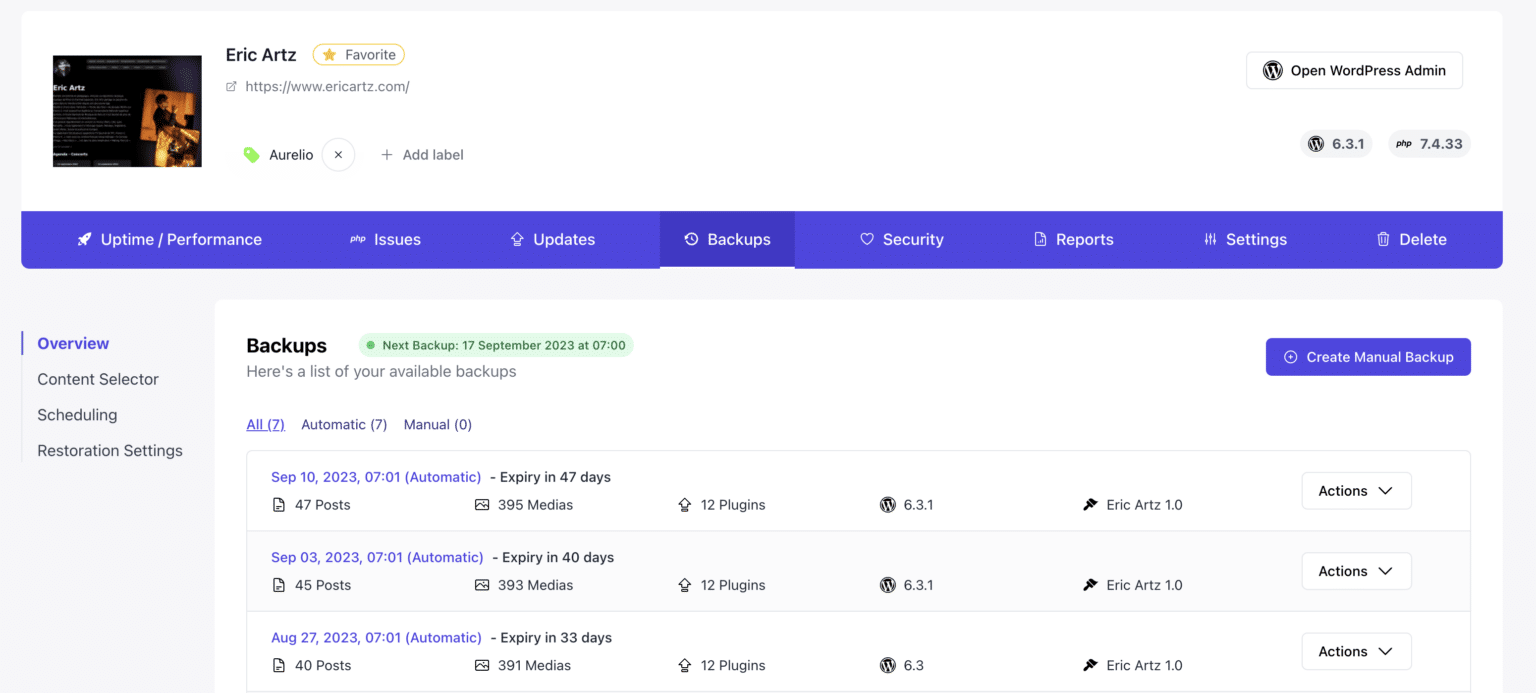The width and height of the screenshot is (1536, 693).
Task: Open the Settings tab with sliders icon
Action: (x=1245, y=240)
